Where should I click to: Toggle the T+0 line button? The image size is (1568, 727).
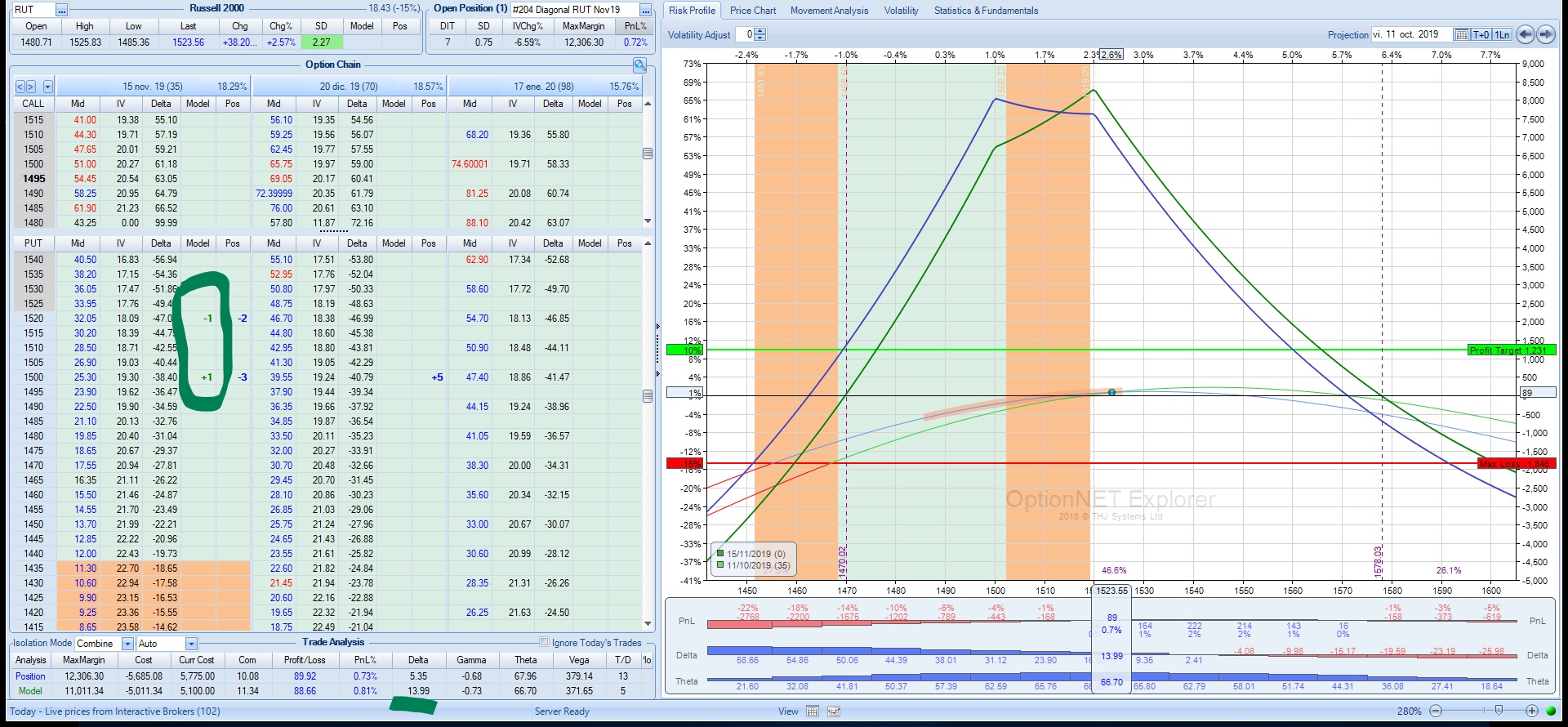point(1481,34)
